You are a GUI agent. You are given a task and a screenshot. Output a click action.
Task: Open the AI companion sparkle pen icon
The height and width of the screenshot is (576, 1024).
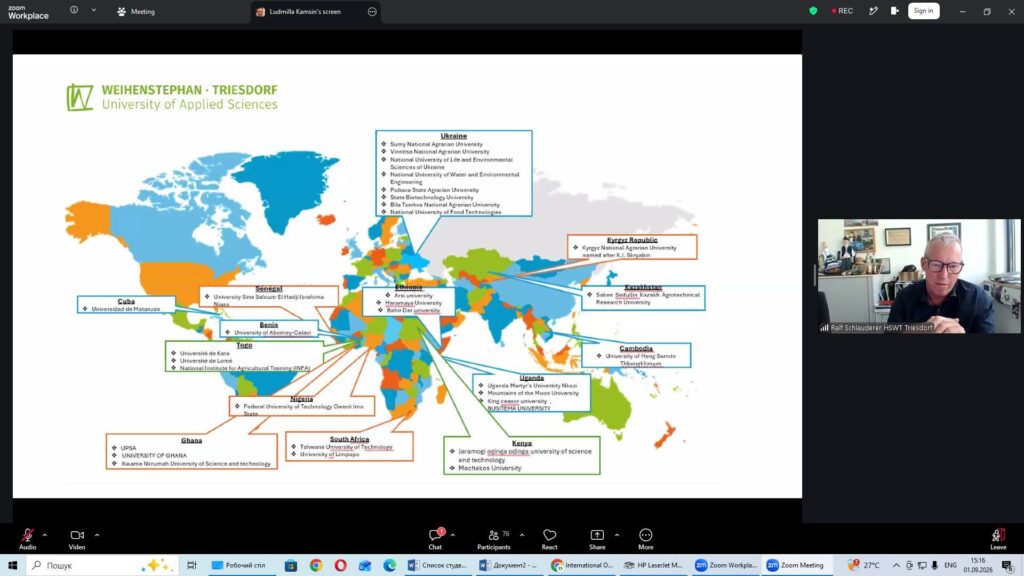873,11
